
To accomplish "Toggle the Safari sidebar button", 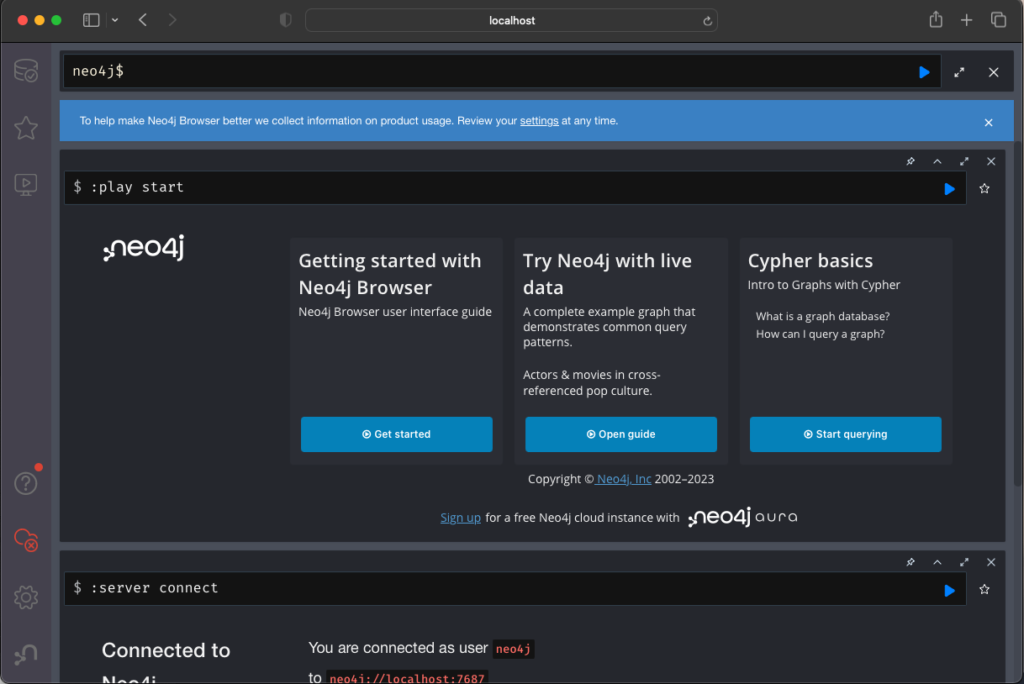I will 91,20.
